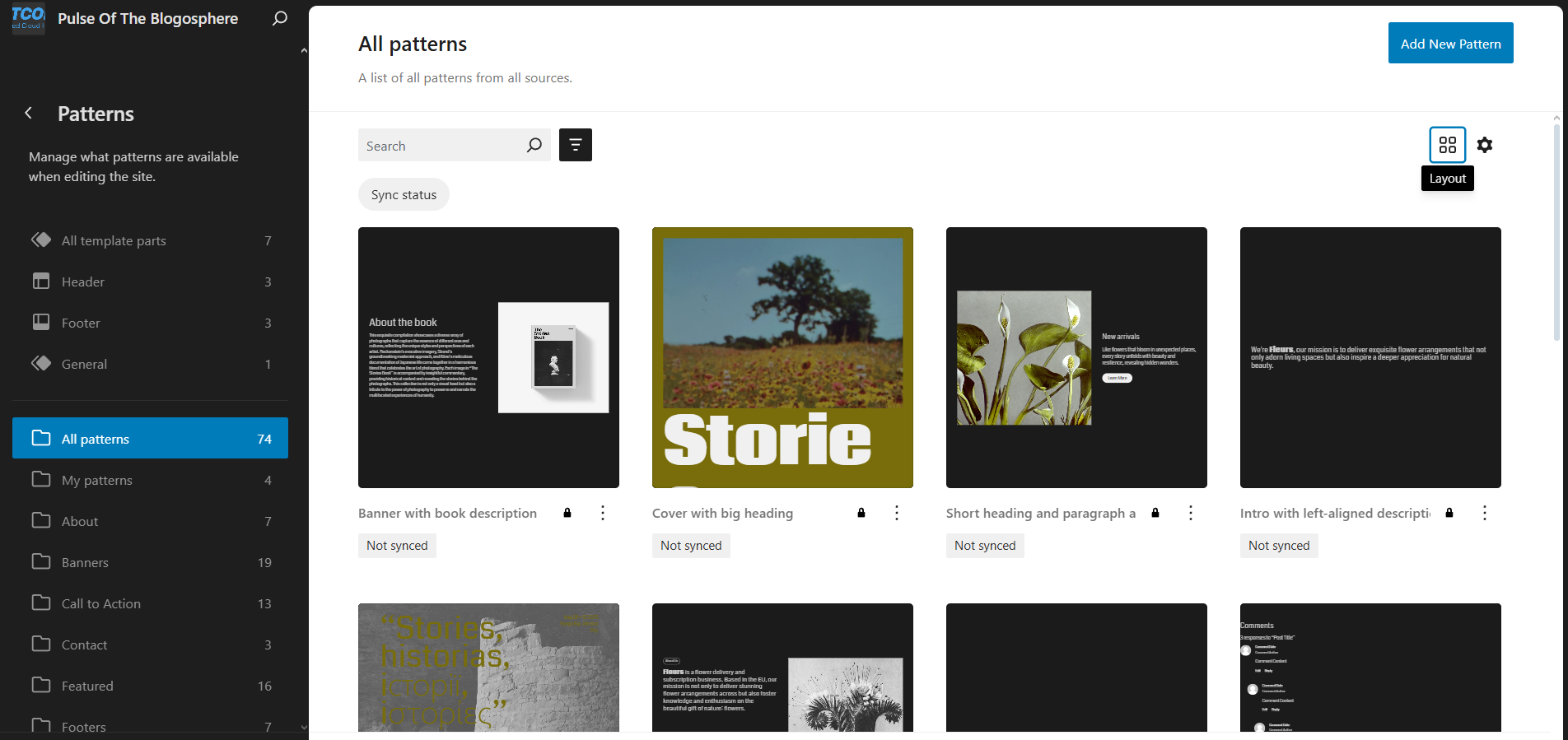
Task: Open the Sync status filter
Action: pos(404,195)
